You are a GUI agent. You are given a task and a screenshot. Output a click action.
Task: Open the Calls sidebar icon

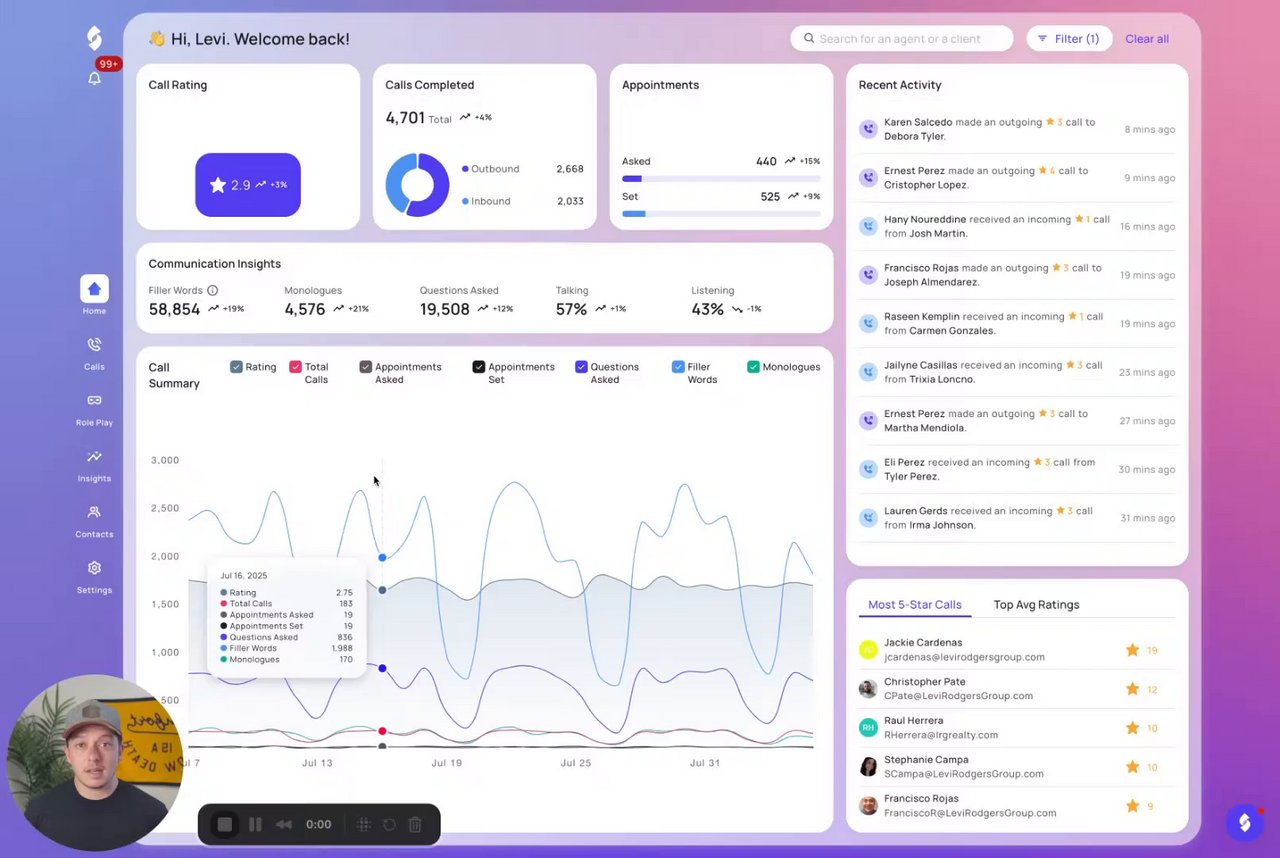94,345
